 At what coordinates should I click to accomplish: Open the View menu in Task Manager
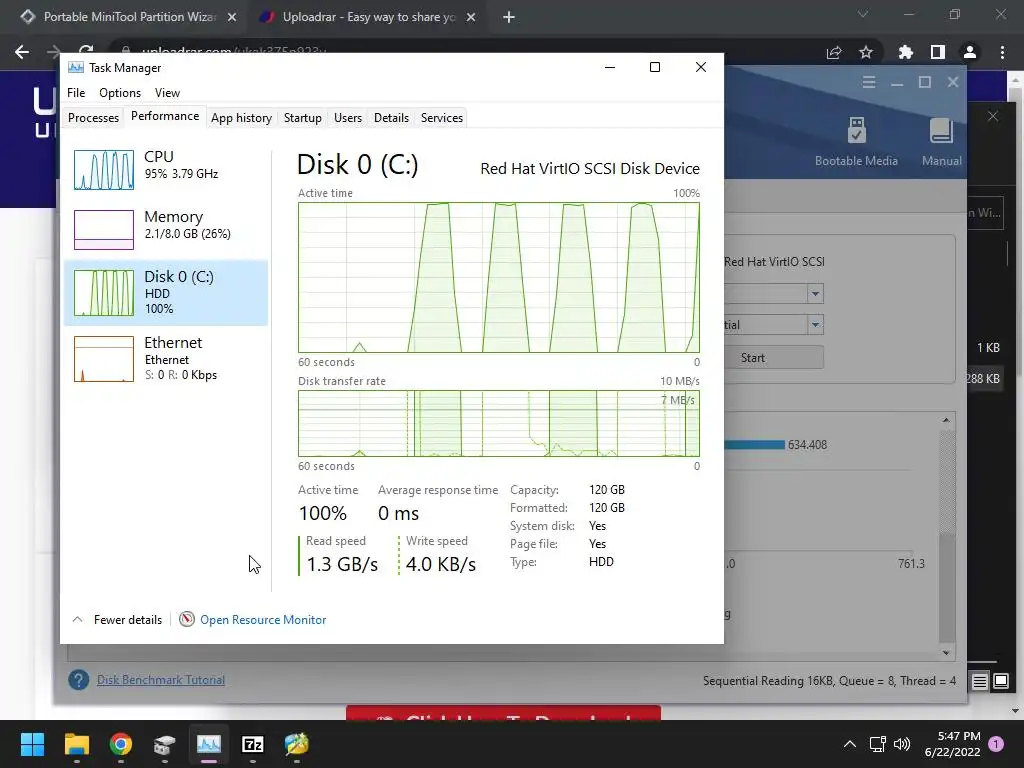tap(167, 93)
